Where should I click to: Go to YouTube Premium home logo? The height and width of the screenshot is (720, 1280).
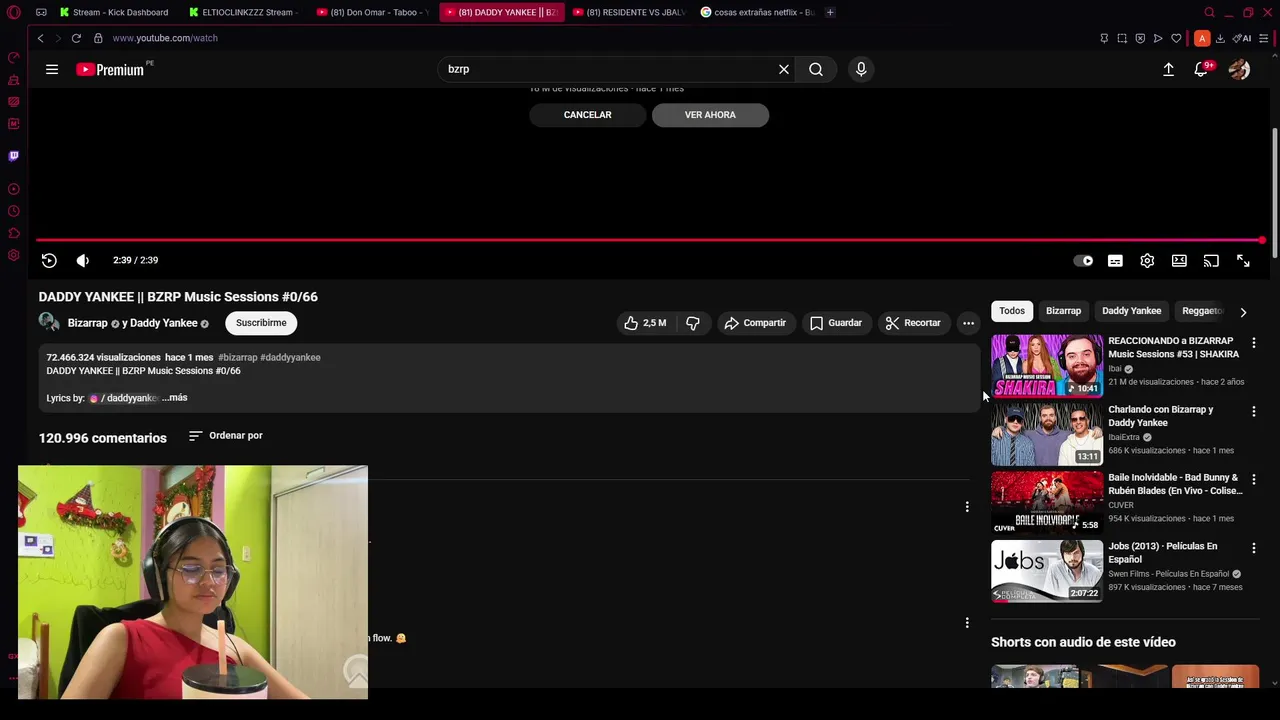point(111,69)
